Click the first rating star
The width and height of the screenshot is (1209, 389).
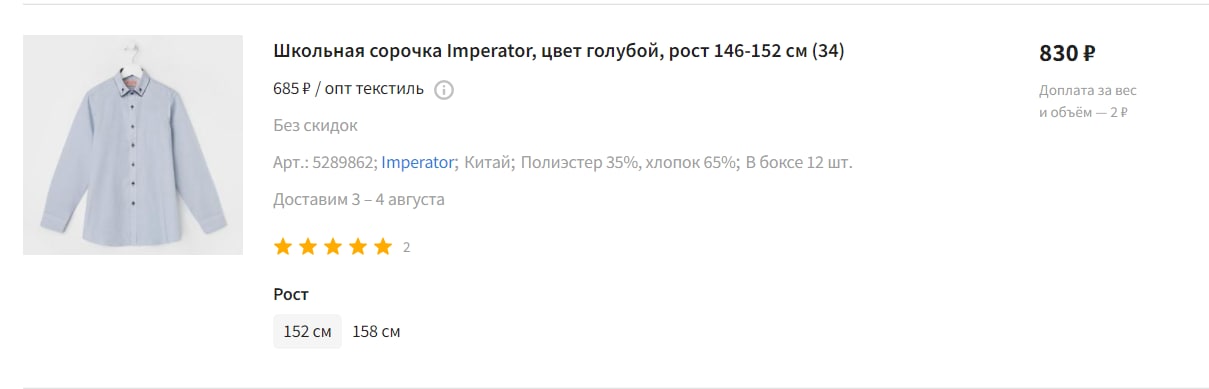[x=283, y=247]
